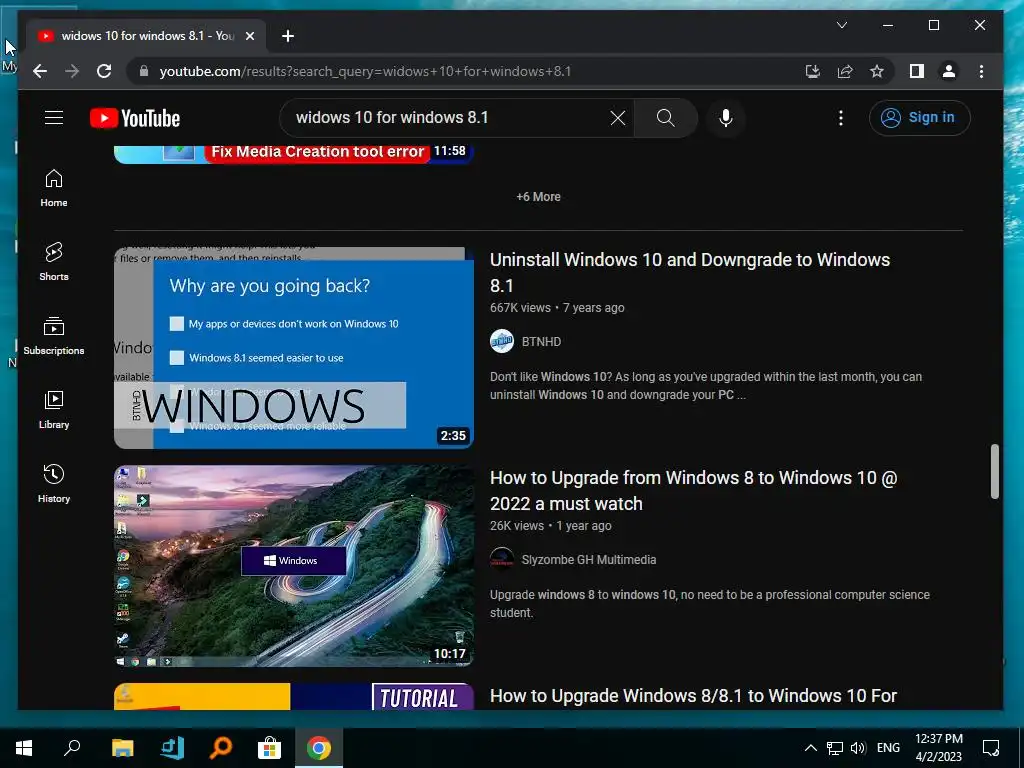The width and height of the screenshot is (1024, 768).
Task: Open Shorts in the sidebar
Action: (54, 262)
